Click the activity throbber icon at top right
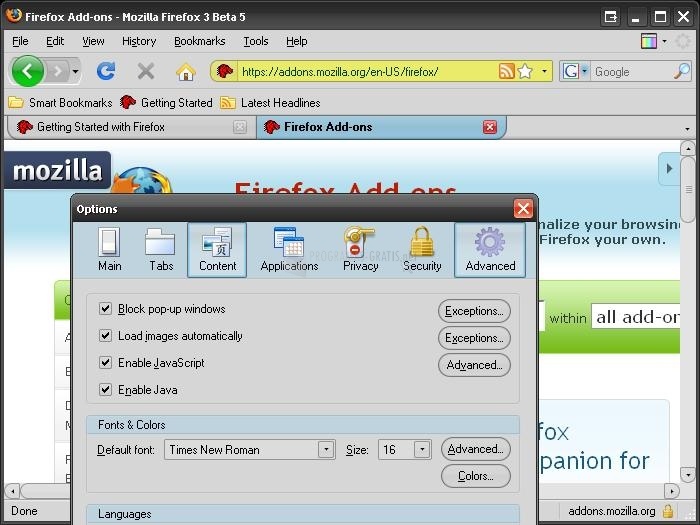Viewport: 700px width, 525px height. pyautogui.click(x=683, y=42)
